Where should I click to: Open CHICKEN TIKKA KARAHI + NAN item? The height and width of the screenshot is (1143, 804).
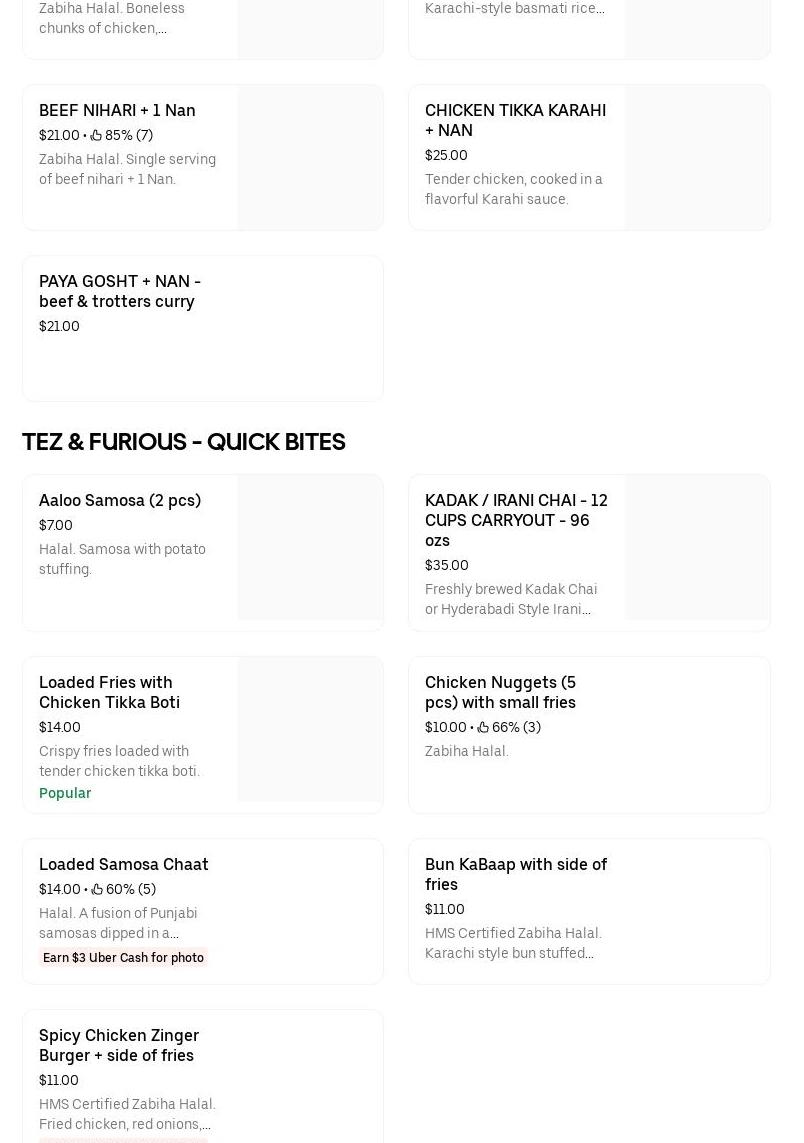tap(515, 120)
